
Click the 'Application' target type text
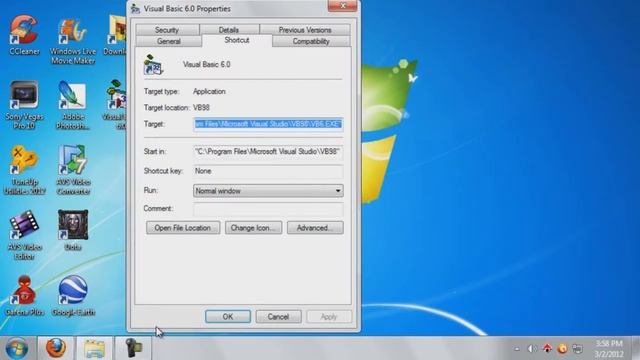(209, 91)
